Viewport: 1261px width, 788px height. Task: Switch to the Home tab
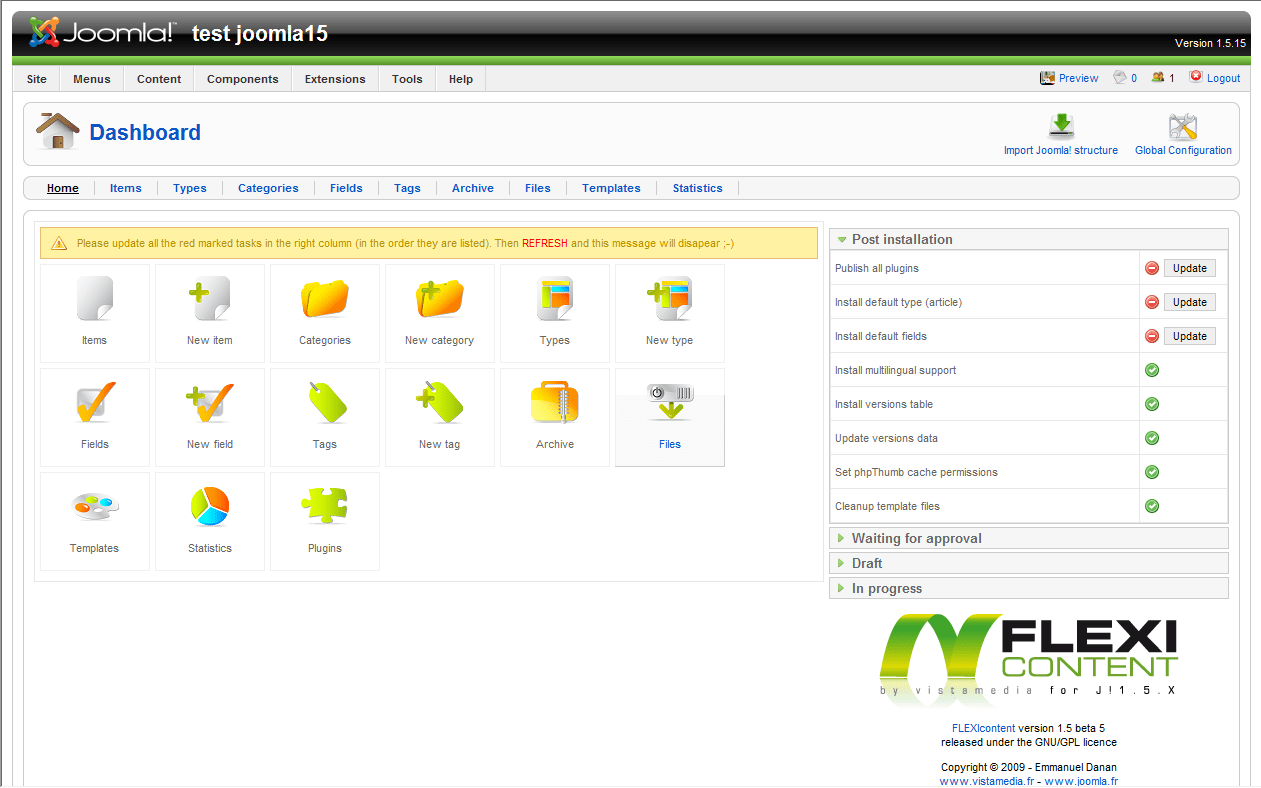(63, 188)
